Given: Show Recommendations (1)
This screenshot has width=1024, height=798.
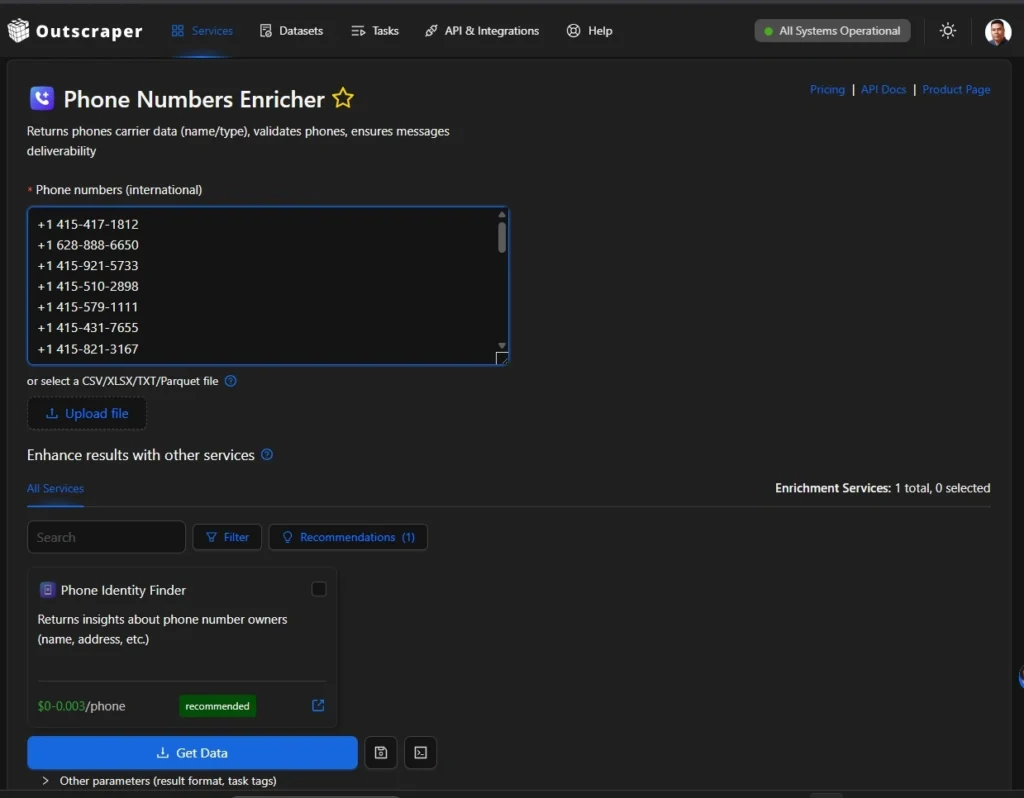Looking at the screenshot, I should click(348, 537).
